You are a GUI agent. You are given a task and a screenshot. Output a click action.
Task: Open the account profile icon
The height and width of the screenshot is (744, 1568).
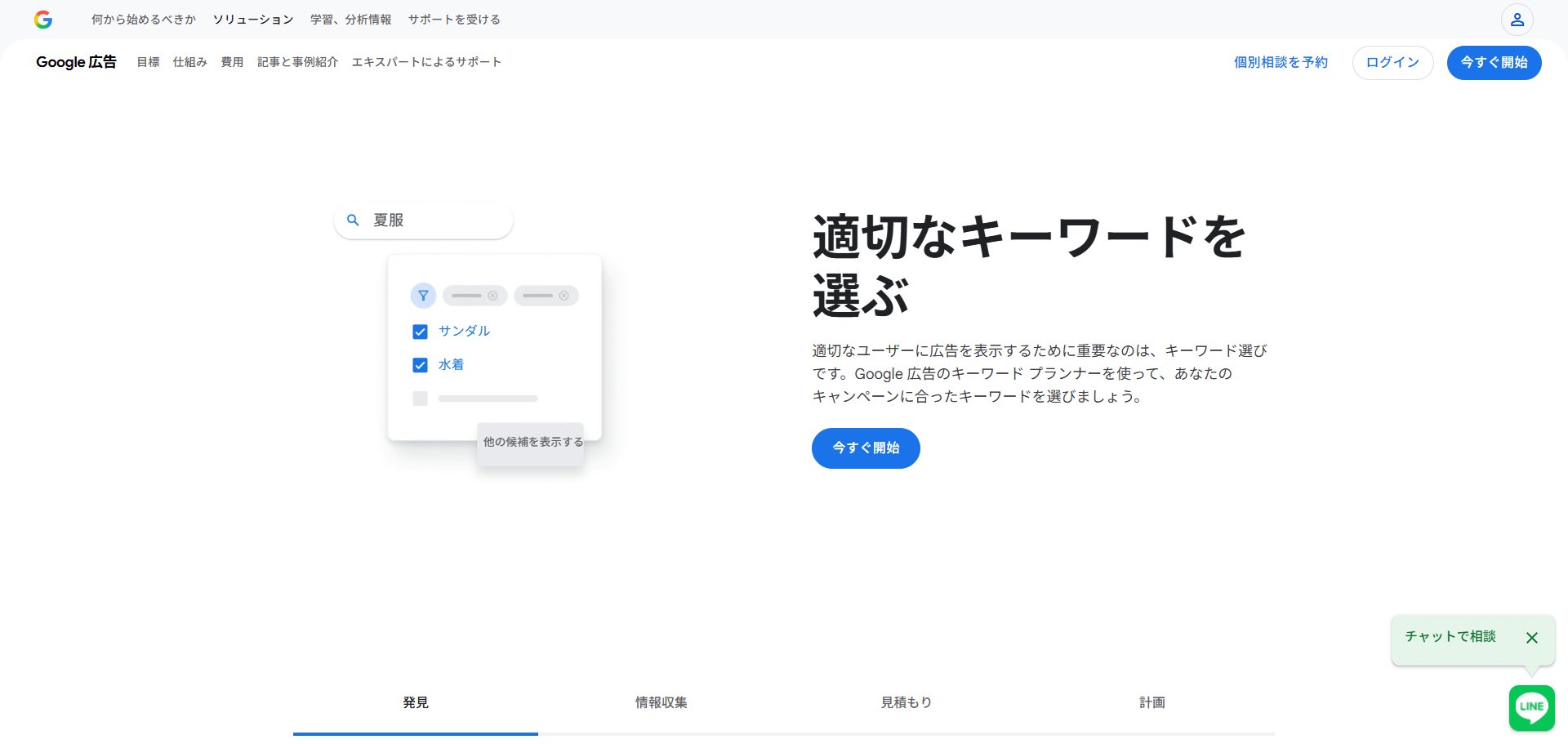tap(1517, 20)
